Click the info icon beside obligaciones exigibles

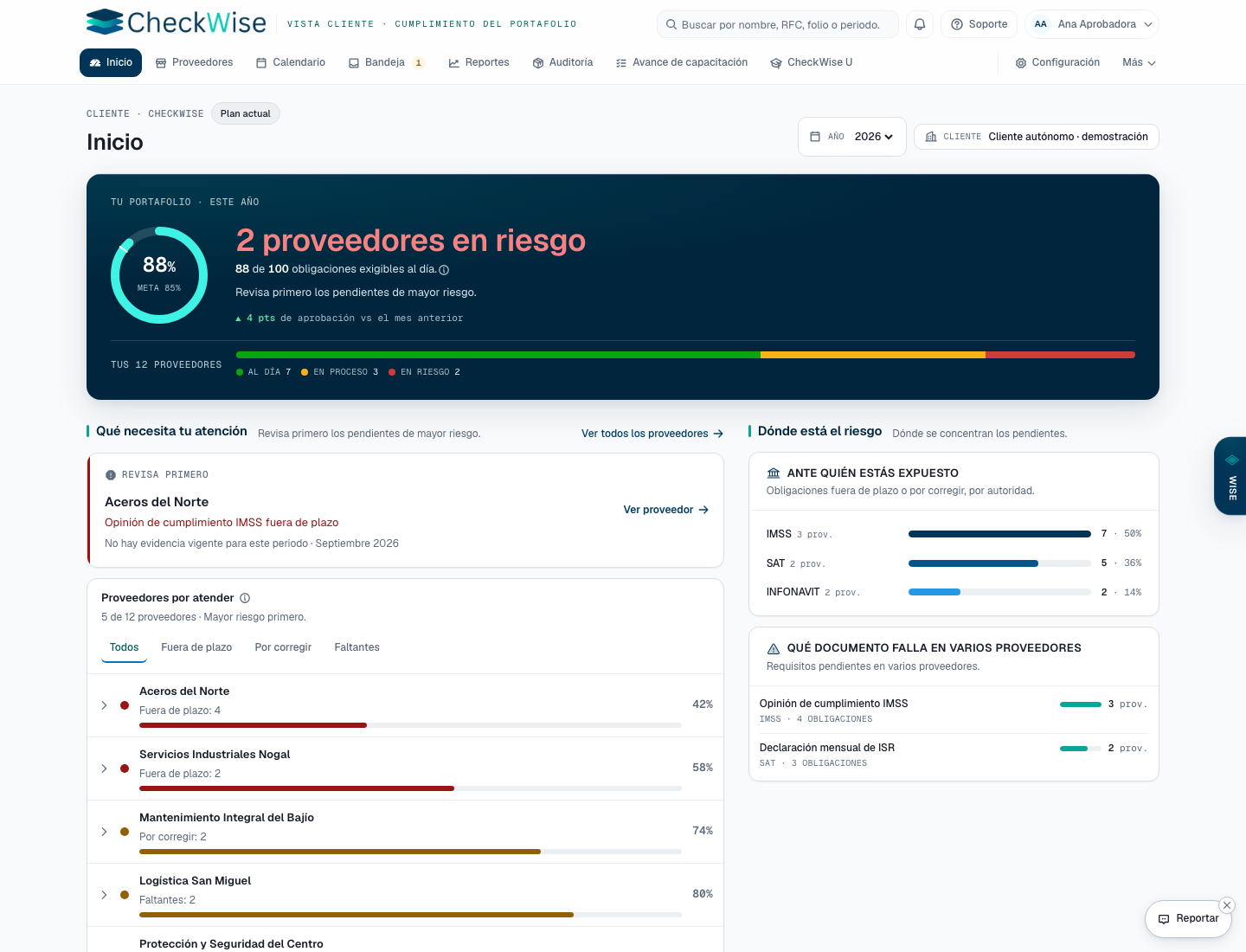pyautogui.click(x=444, y=270)
